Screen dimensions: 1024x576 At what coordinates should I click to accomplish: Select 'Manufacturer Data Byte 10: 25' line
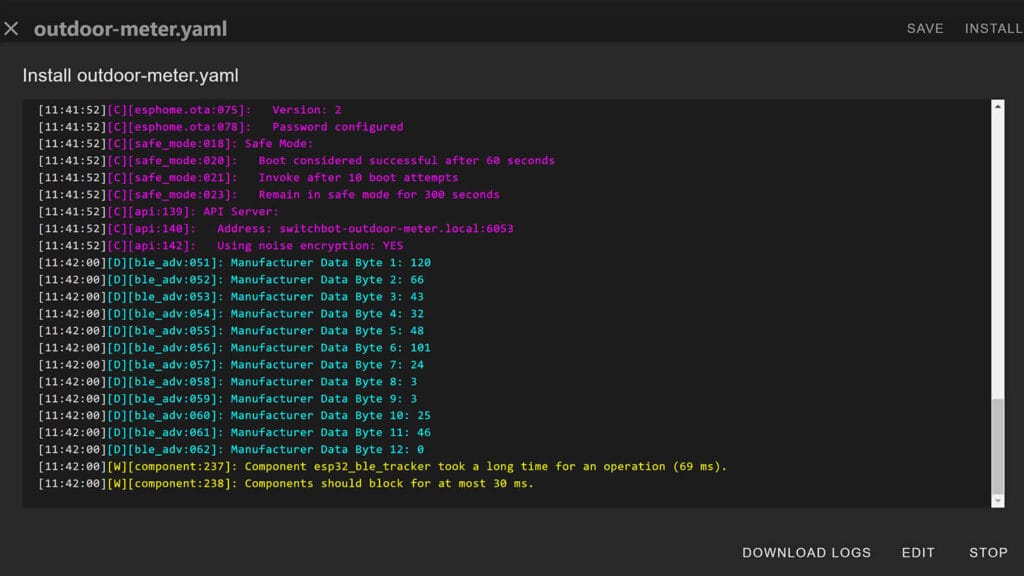(x=234, y=415)
